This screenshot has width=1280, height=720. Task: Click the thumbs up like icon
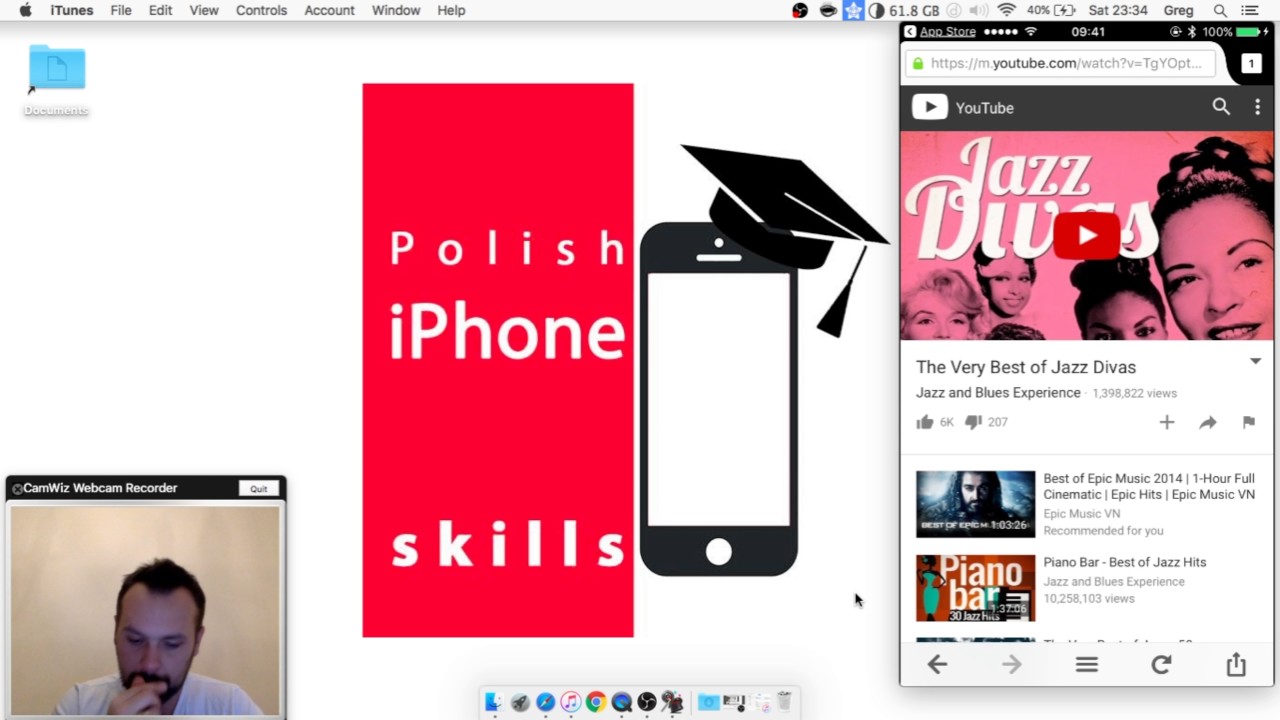[x=925, y=422]
